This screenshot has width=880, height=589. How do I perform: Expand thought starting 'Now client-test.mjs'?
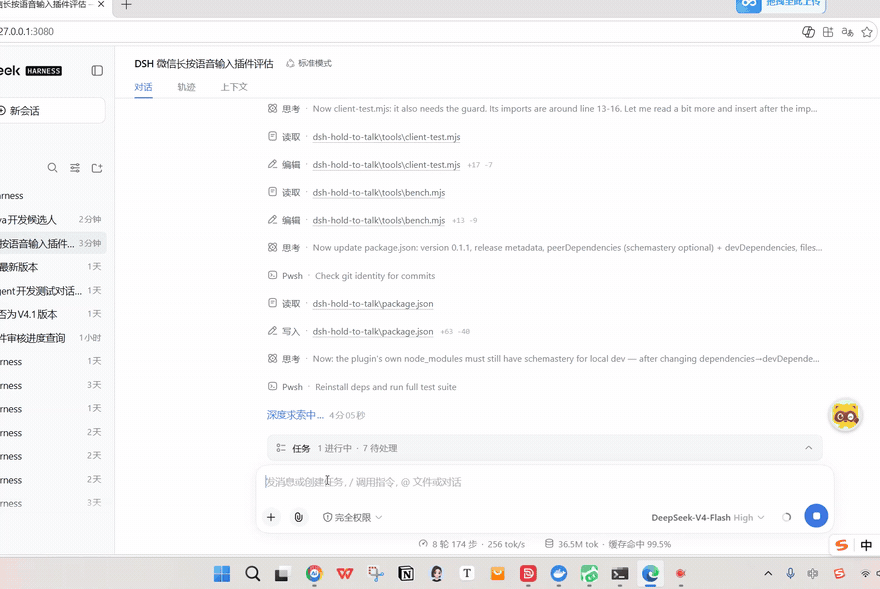pos(544,109)
